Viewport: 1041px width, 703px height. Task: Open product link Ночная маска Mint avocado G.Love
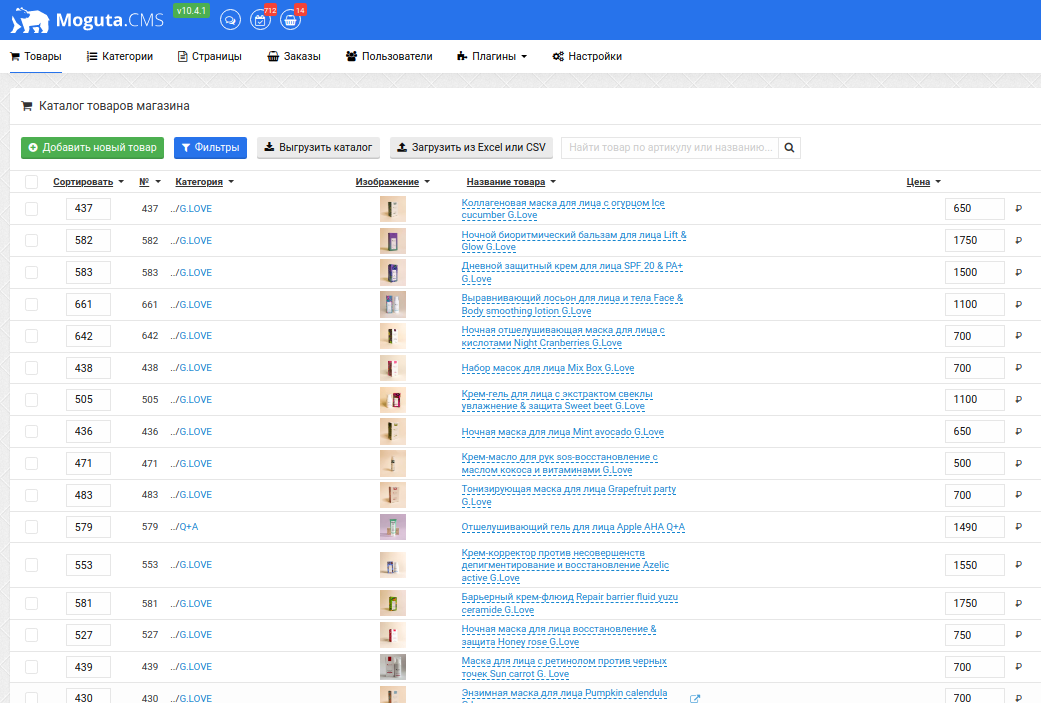562,431
